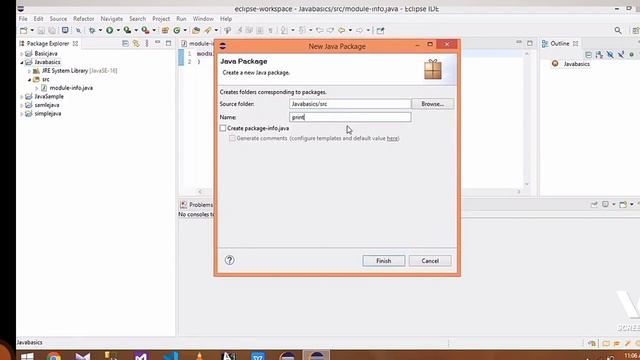
Task: Click the Outline sort icon
Action: 599,54
